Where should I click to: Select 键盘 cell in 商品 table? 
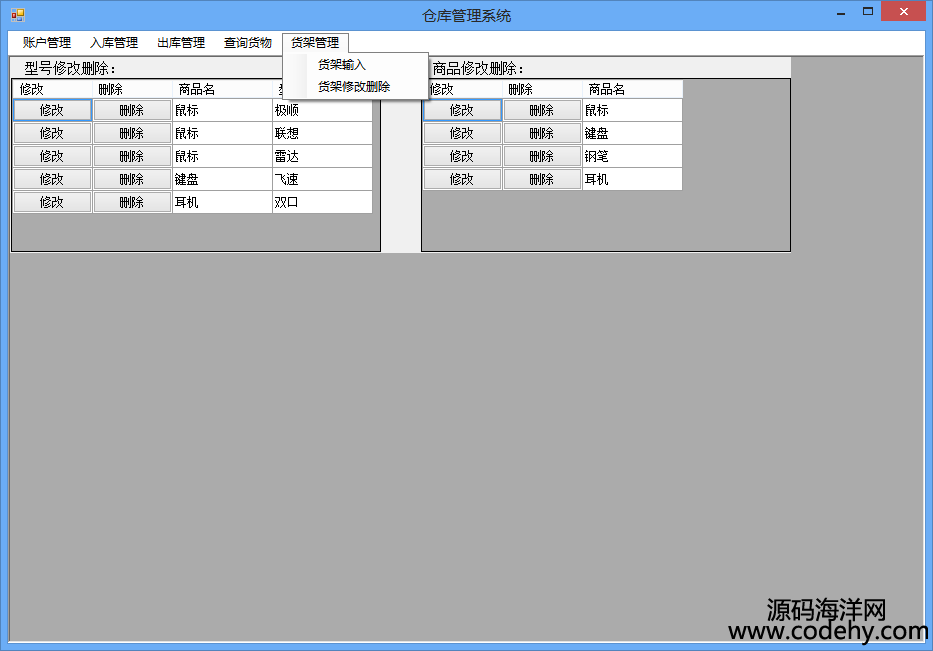[632, 133]
